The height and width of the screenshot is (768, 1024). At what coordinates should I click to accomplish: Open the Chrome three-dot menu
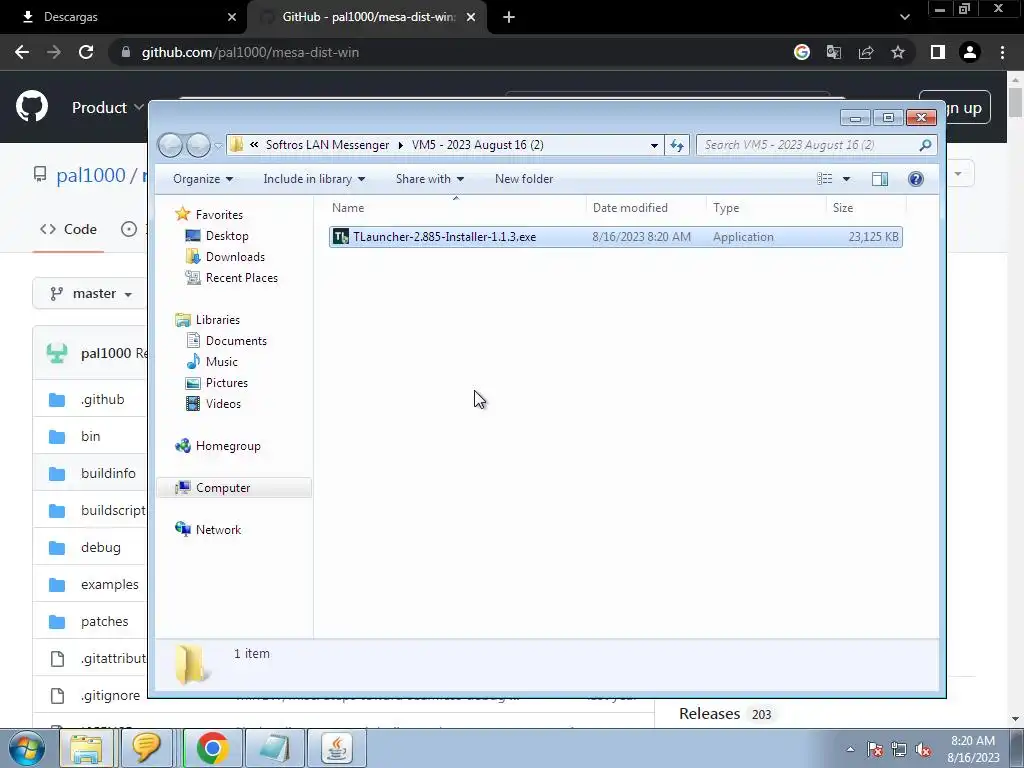point(1002,52)
